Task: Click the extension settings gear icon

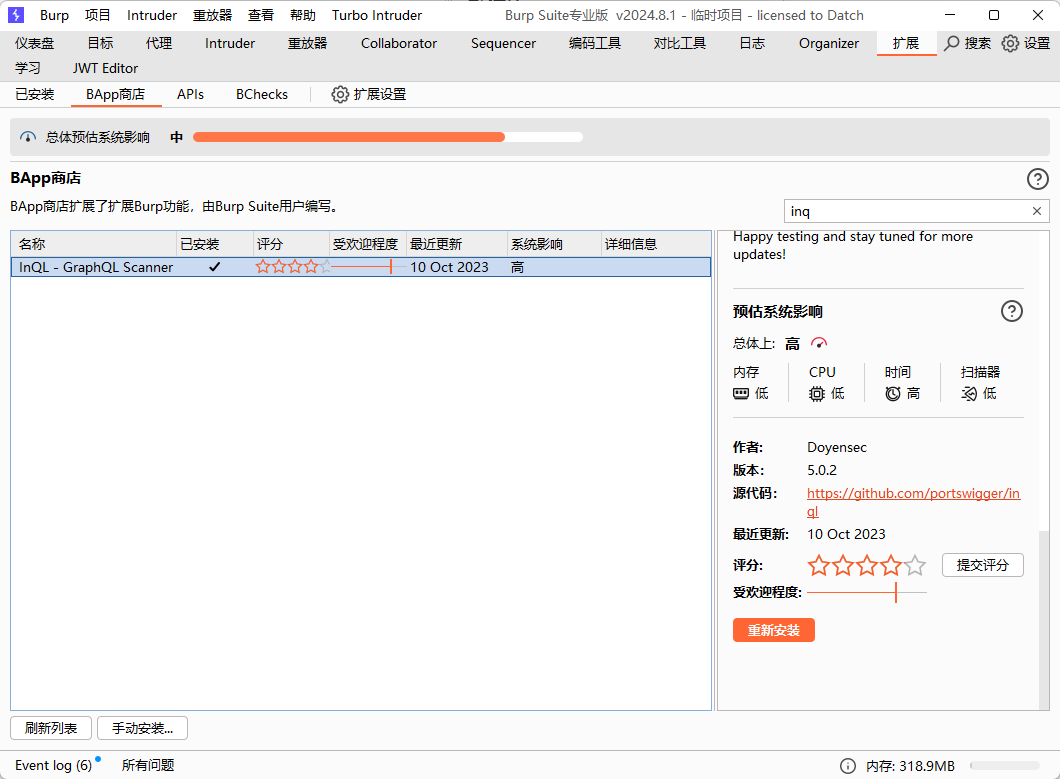Action: coord(340,95)
